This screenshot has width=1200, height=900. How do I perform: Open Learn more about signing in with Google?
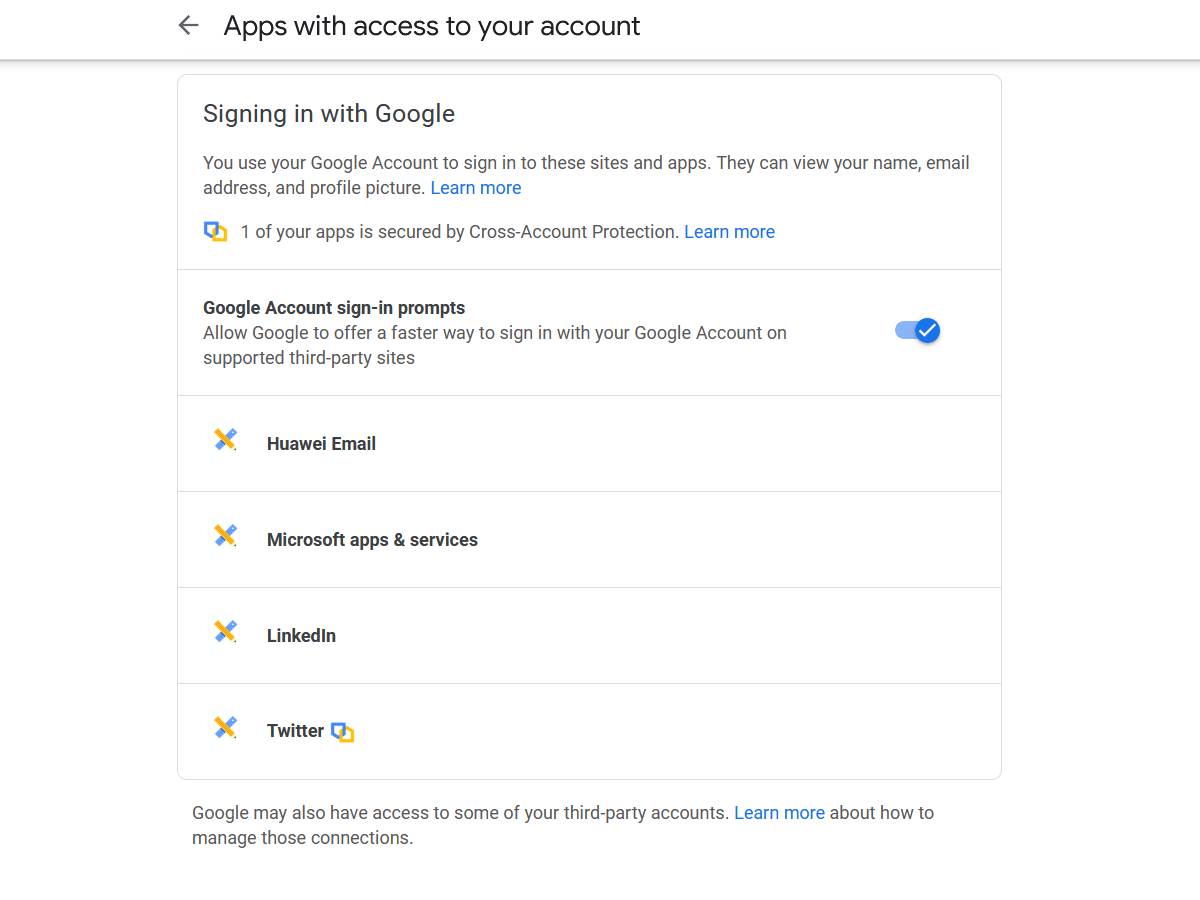(476, 187)
